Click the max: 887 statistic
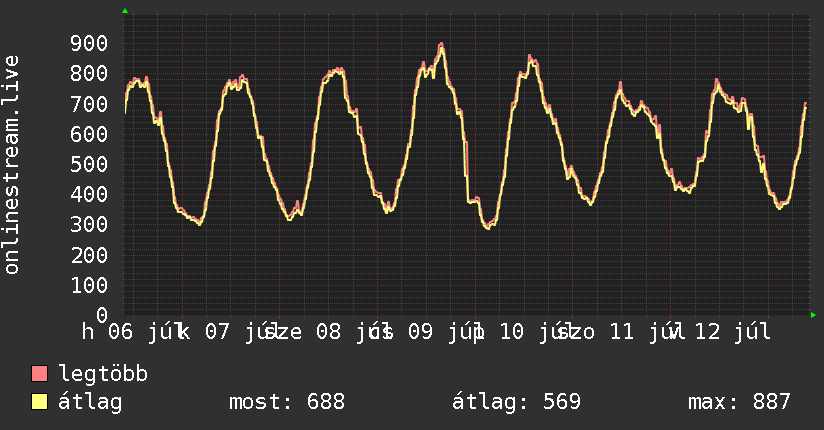The image size is (824, 430). [x=739, y=402]
